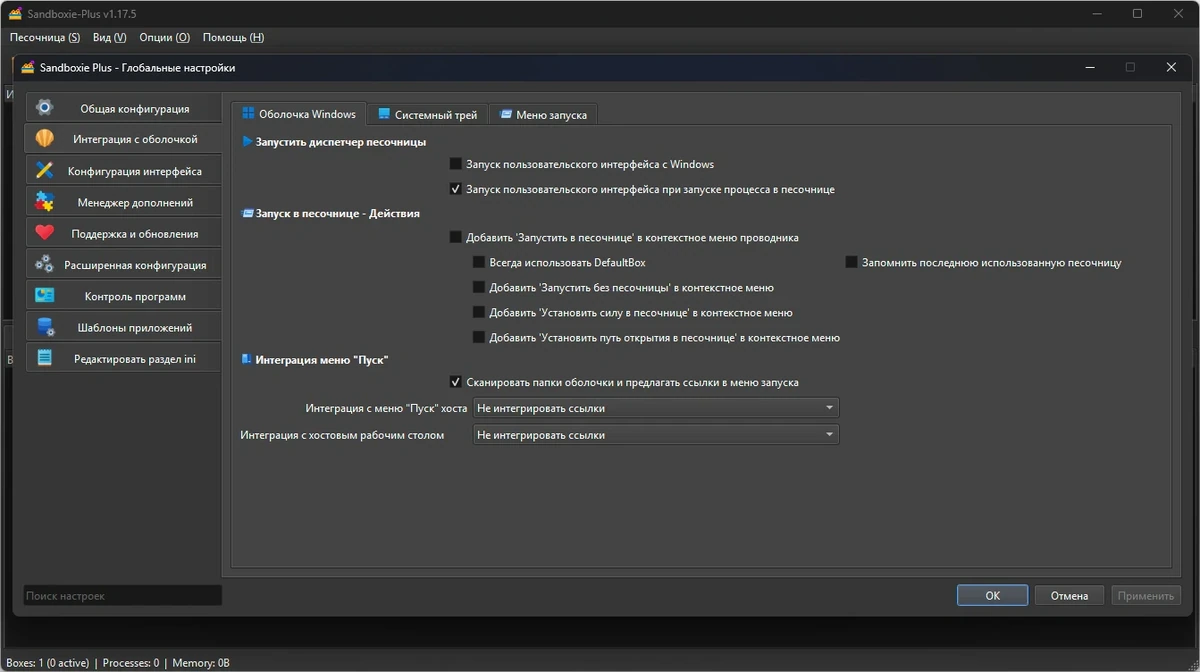This screenshot has height=672, width=1200.
Task: Check Добавить 'Установить путь открытия в песочнице'
Action: 479,338
